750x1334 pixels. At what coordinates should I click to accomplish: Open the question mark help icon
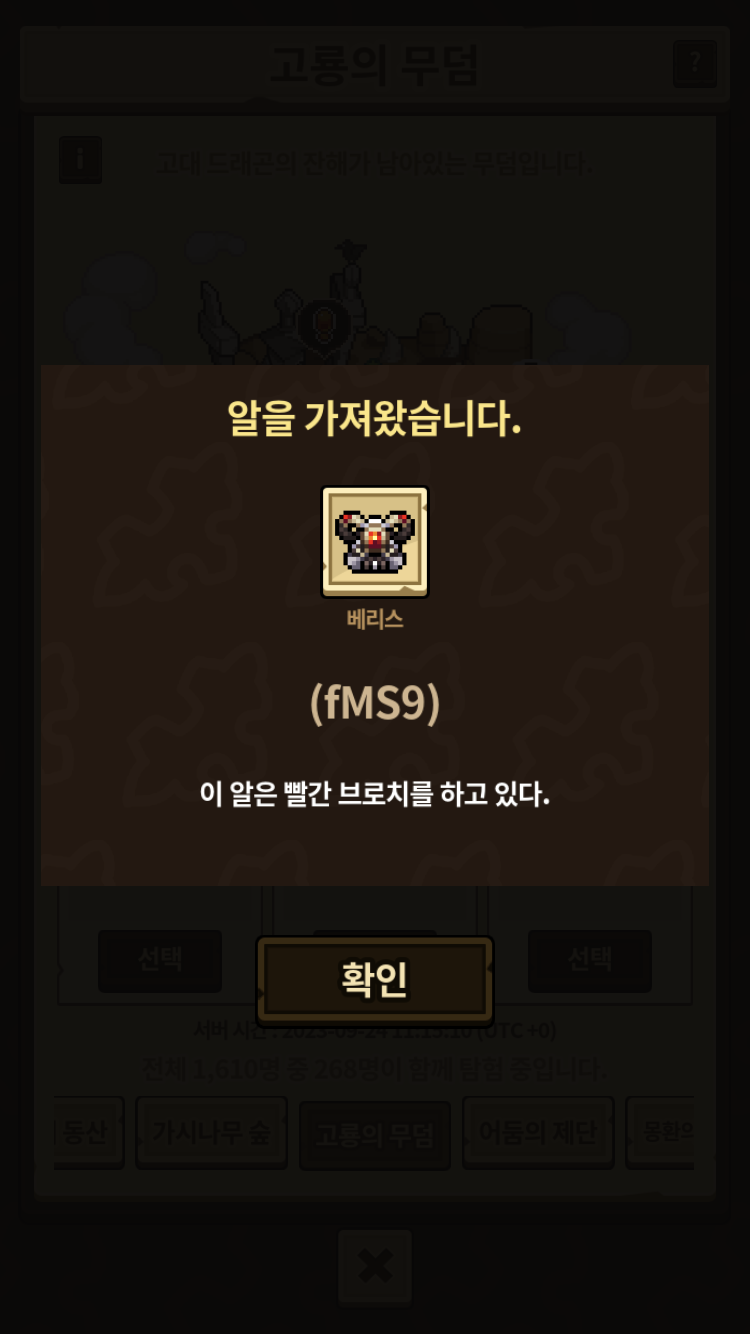[695, 64]
